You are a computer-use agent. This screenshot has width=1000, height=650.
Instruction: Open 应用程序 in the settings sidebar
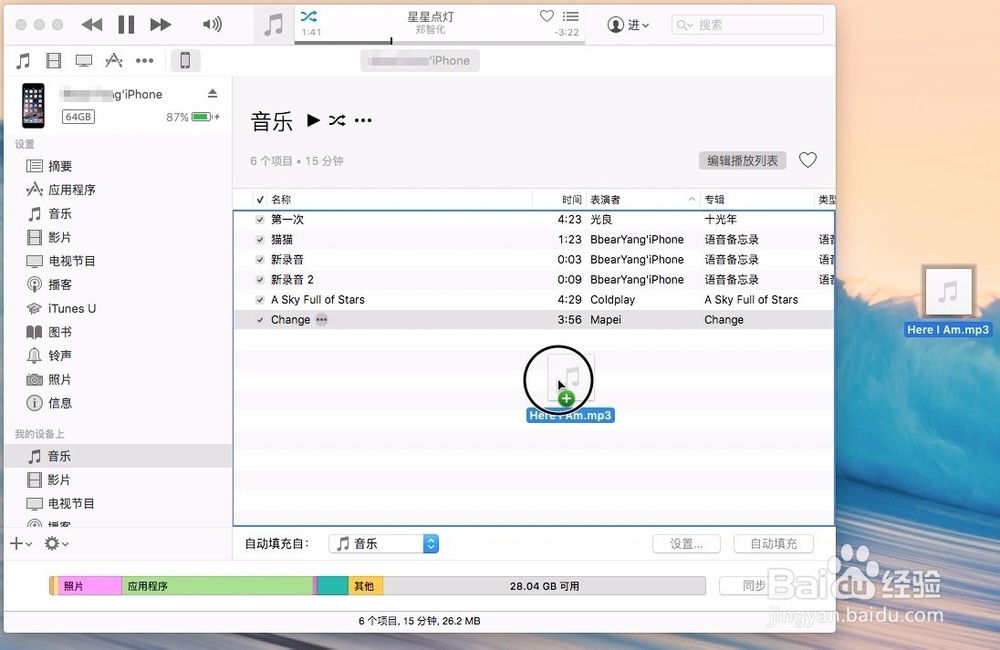coord(61,189)
